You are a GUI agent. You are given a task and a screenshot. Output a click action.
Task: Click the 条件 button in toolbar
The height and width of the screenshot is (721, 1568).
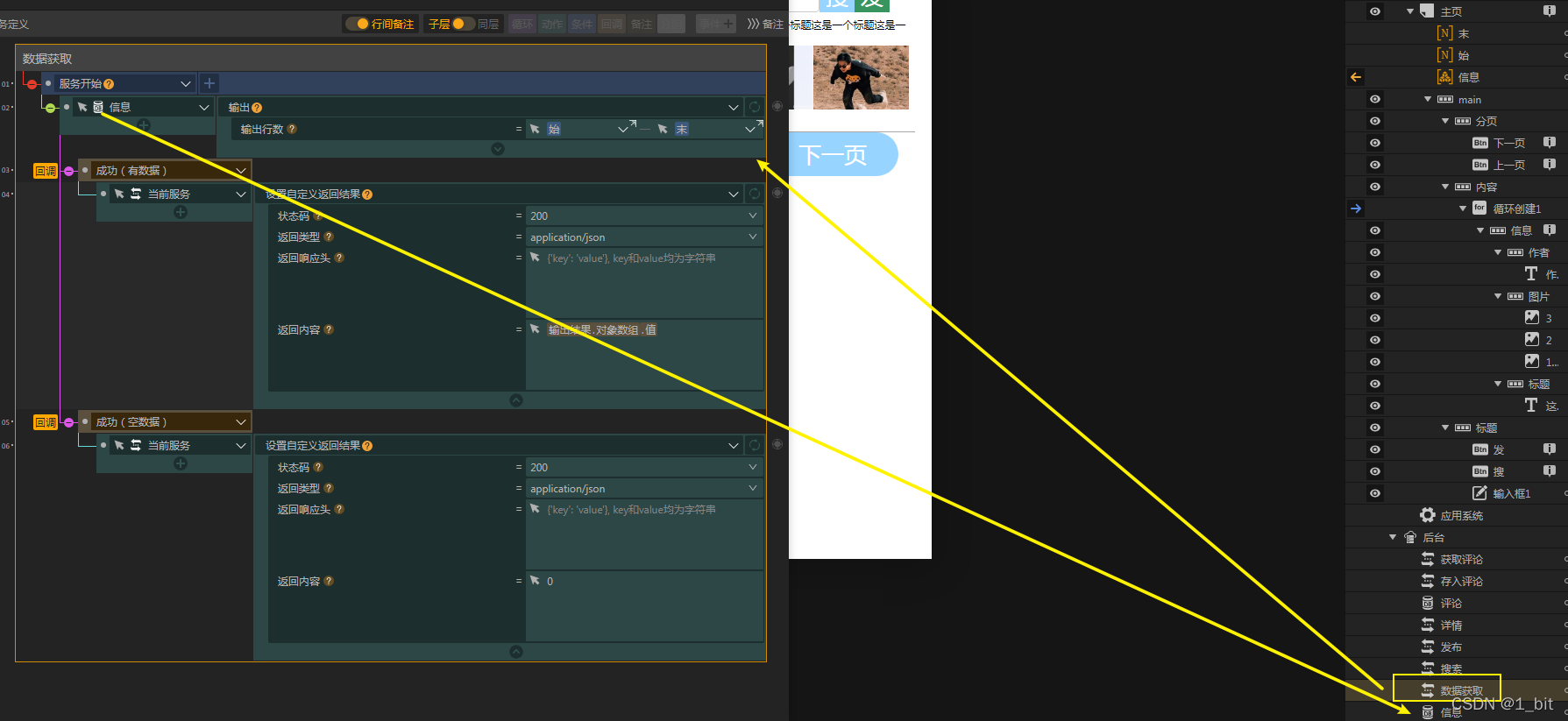coord(582,24)
